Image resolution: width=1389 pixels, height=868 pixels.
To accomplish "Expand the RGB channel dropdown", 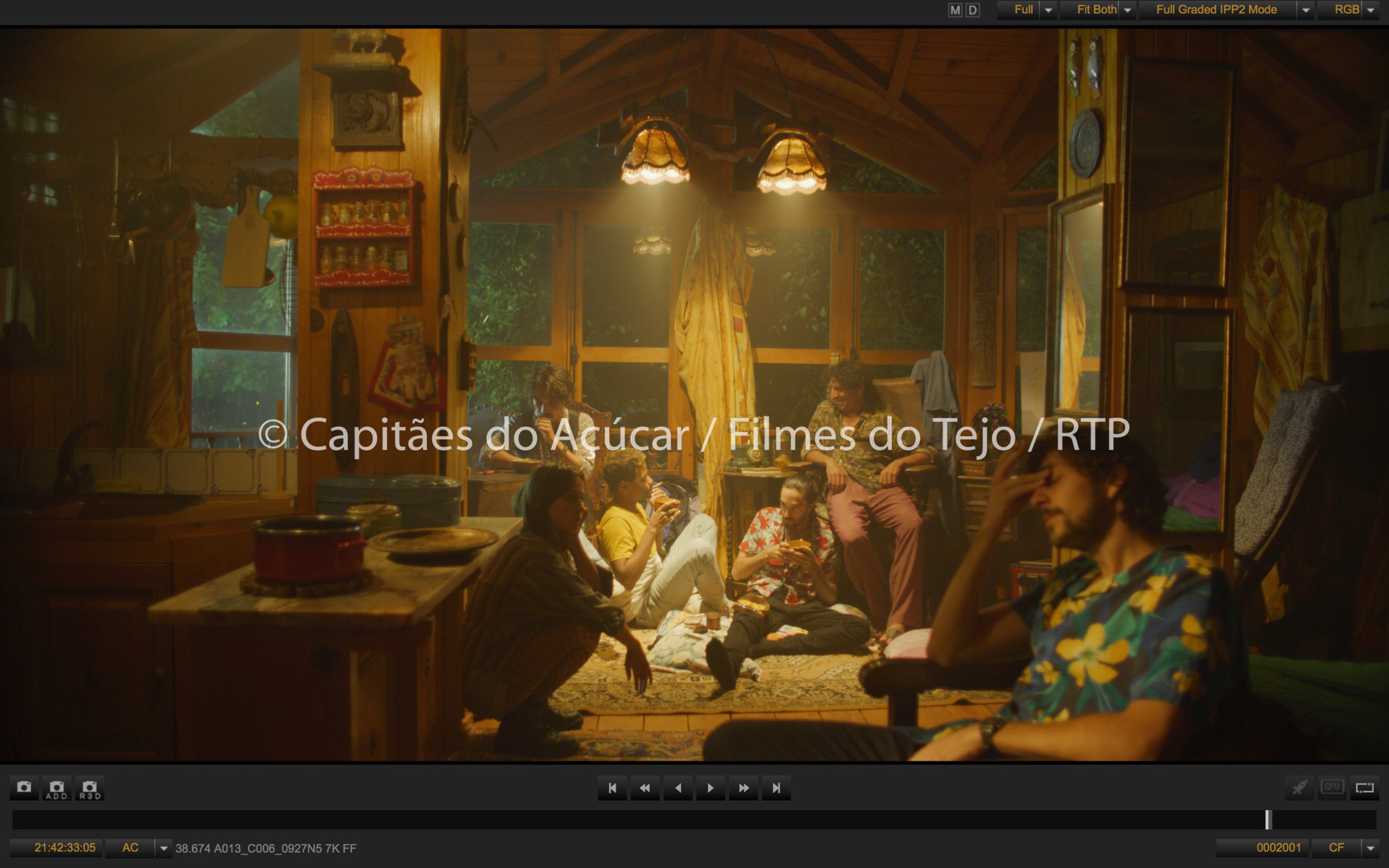I will click(1371, 10).
